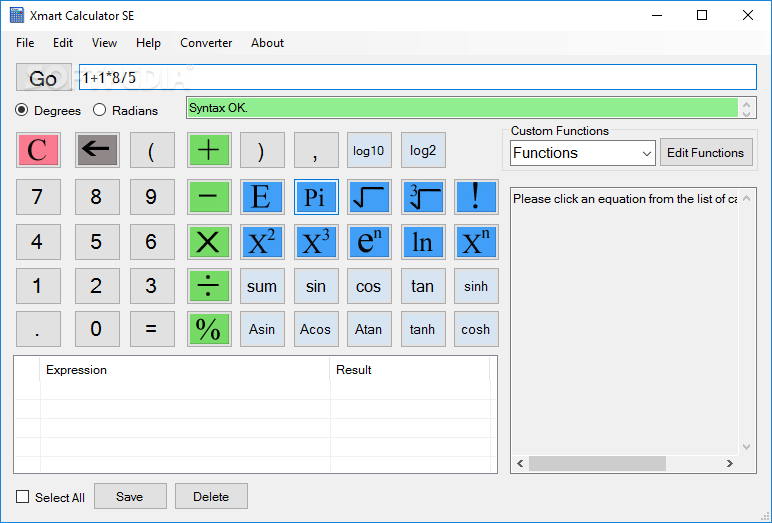This screenshot has width=772, height=523.
Task: Insert the Atan function
Action: (369, 329)
